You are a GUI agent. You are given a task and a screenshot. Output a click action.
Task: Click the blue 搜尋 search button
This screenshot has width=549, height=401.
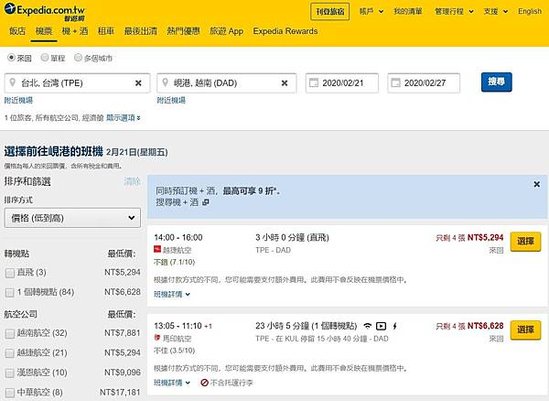click(x=496, y=82)
